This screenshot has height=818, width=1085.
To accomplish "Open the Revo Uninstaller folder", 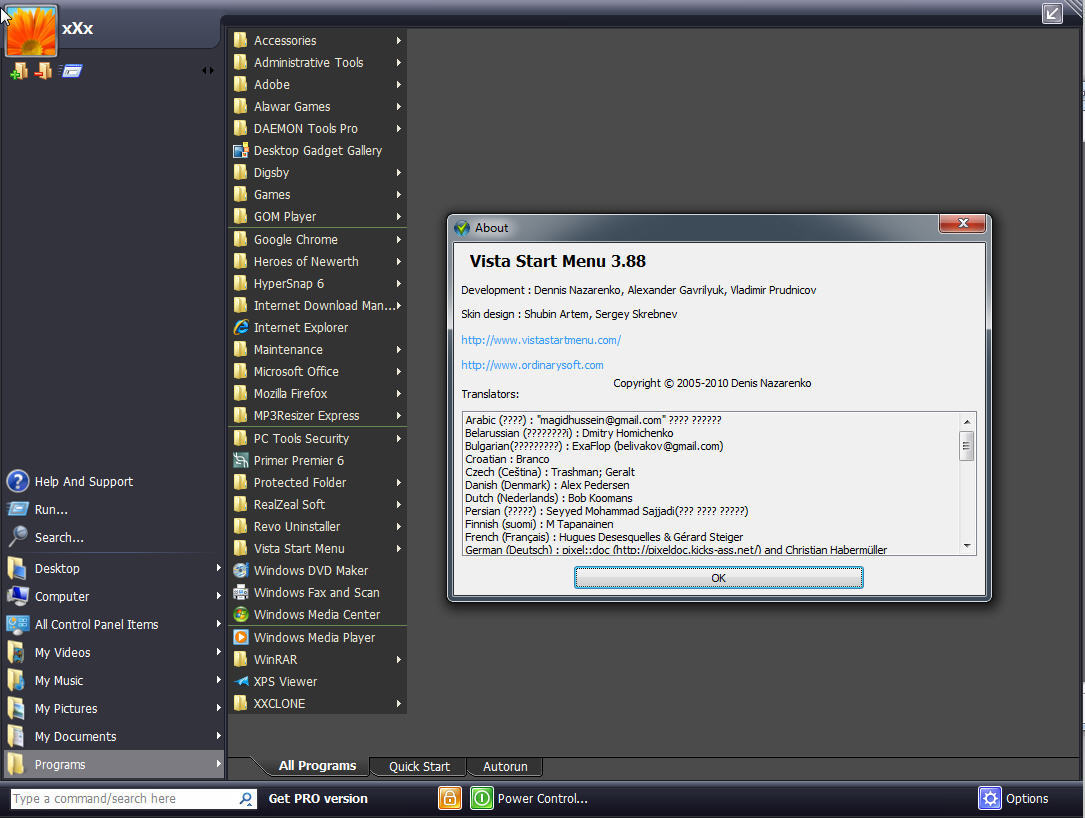I will coord(318,527).
